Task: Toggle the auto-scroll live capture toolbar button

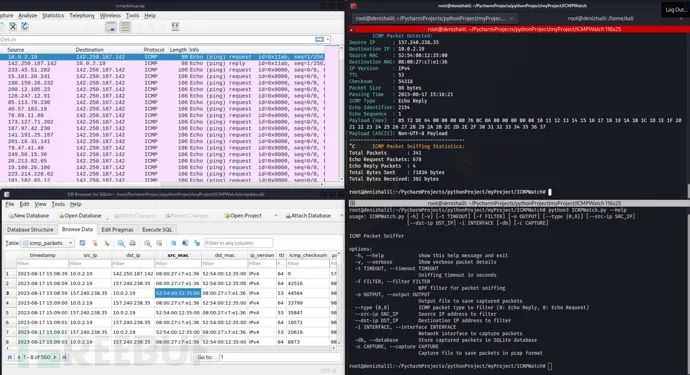Action: 111,27
